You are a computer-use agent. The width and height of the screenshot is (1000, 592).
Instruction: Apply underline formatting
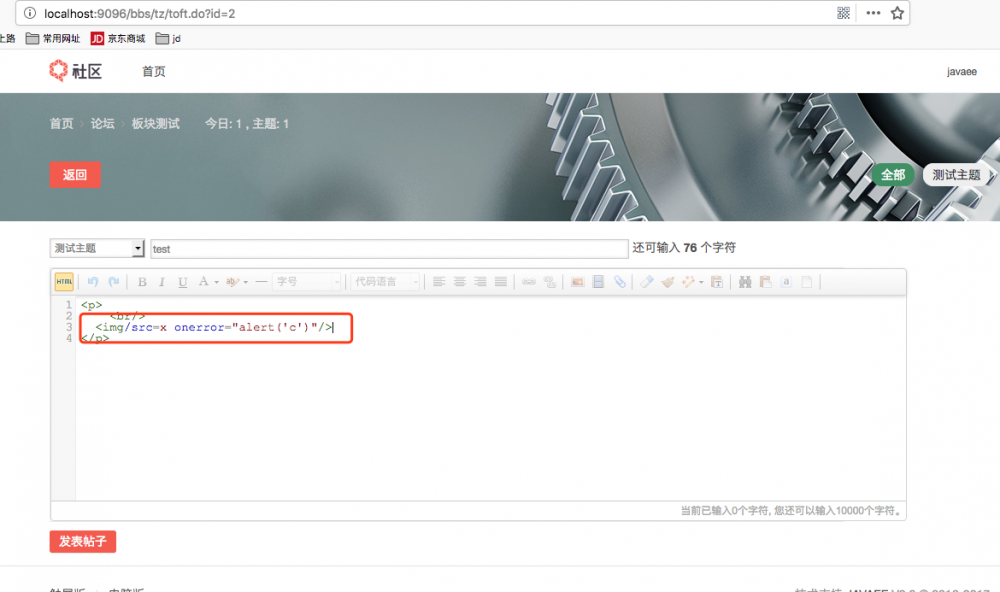click(182, 282)
